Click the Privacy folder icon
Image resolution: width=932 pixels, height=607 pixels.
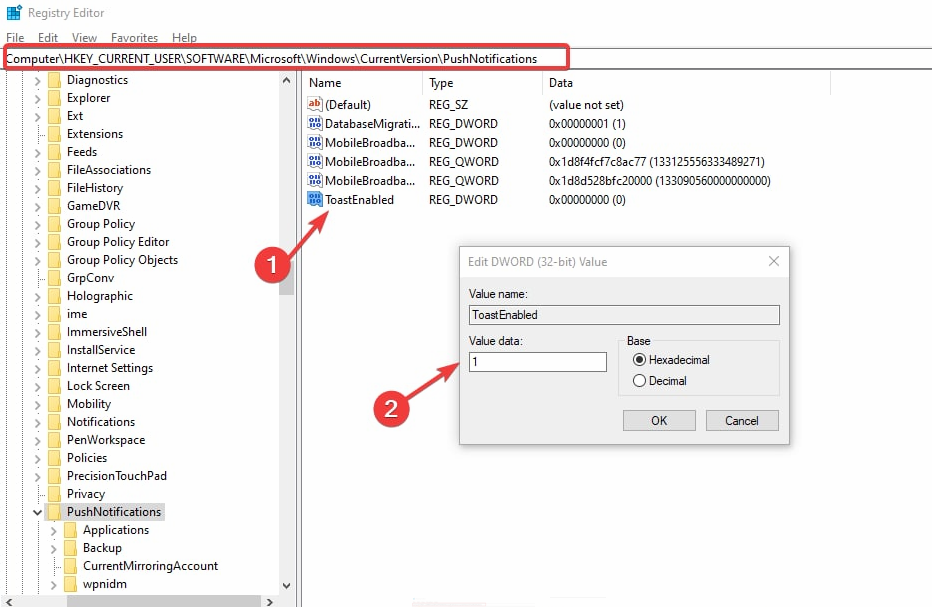tap(54, 493)
